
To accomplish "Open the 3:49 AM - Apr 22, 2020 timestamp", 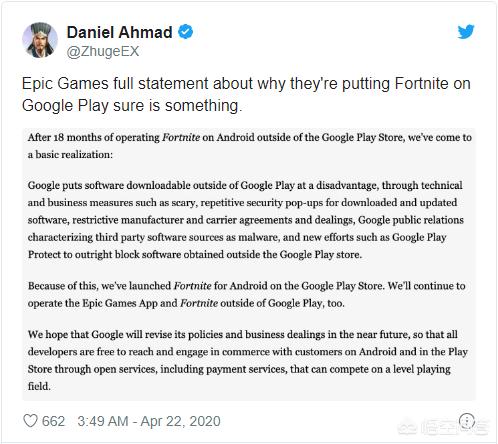I will pos(149,421).
